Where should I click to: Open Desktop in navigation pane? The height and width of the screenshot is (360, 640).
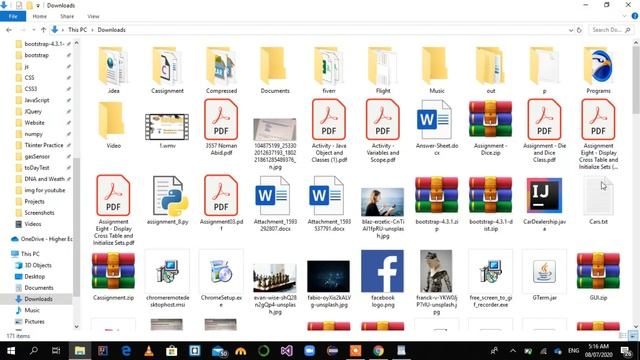pos(35,276)
